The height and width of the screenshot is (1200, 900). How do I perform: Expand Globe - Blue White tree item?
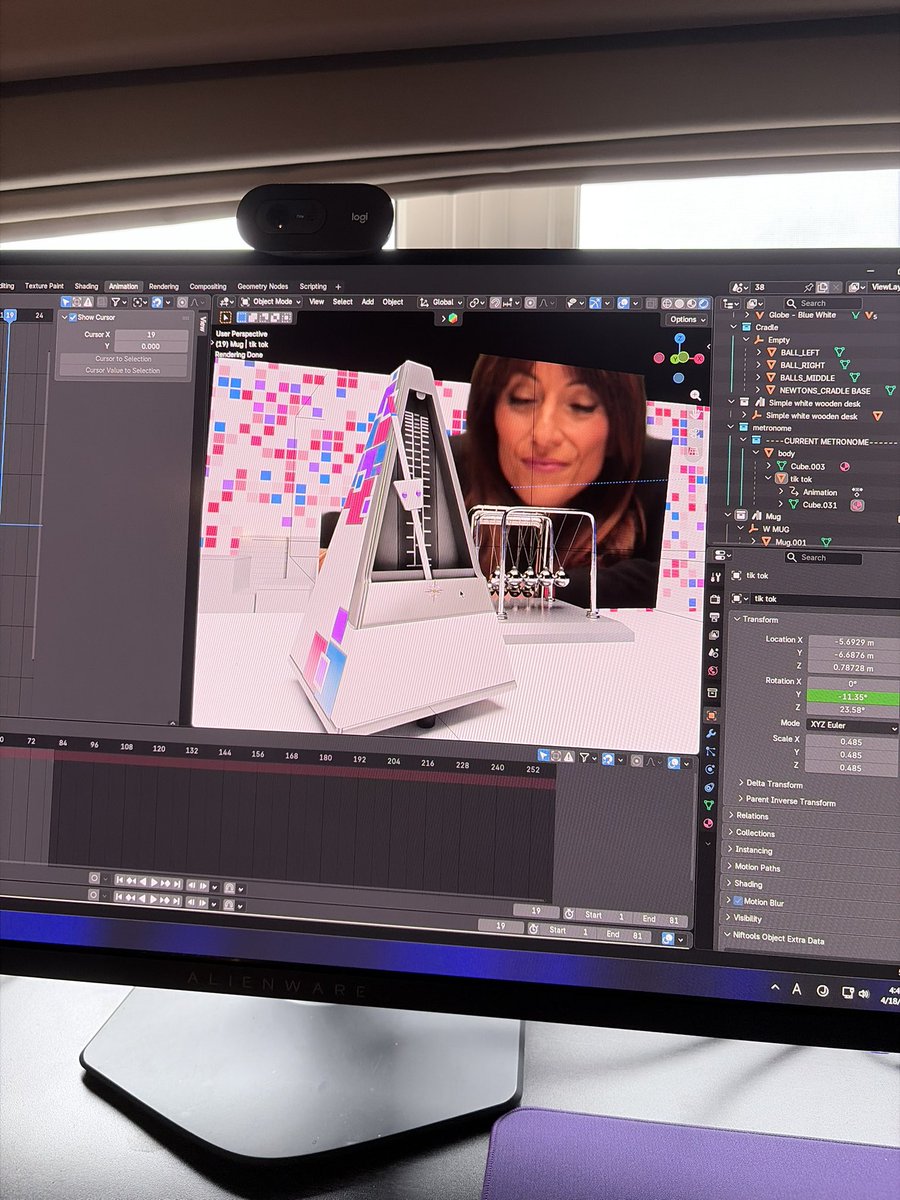(x=746, y=315)
